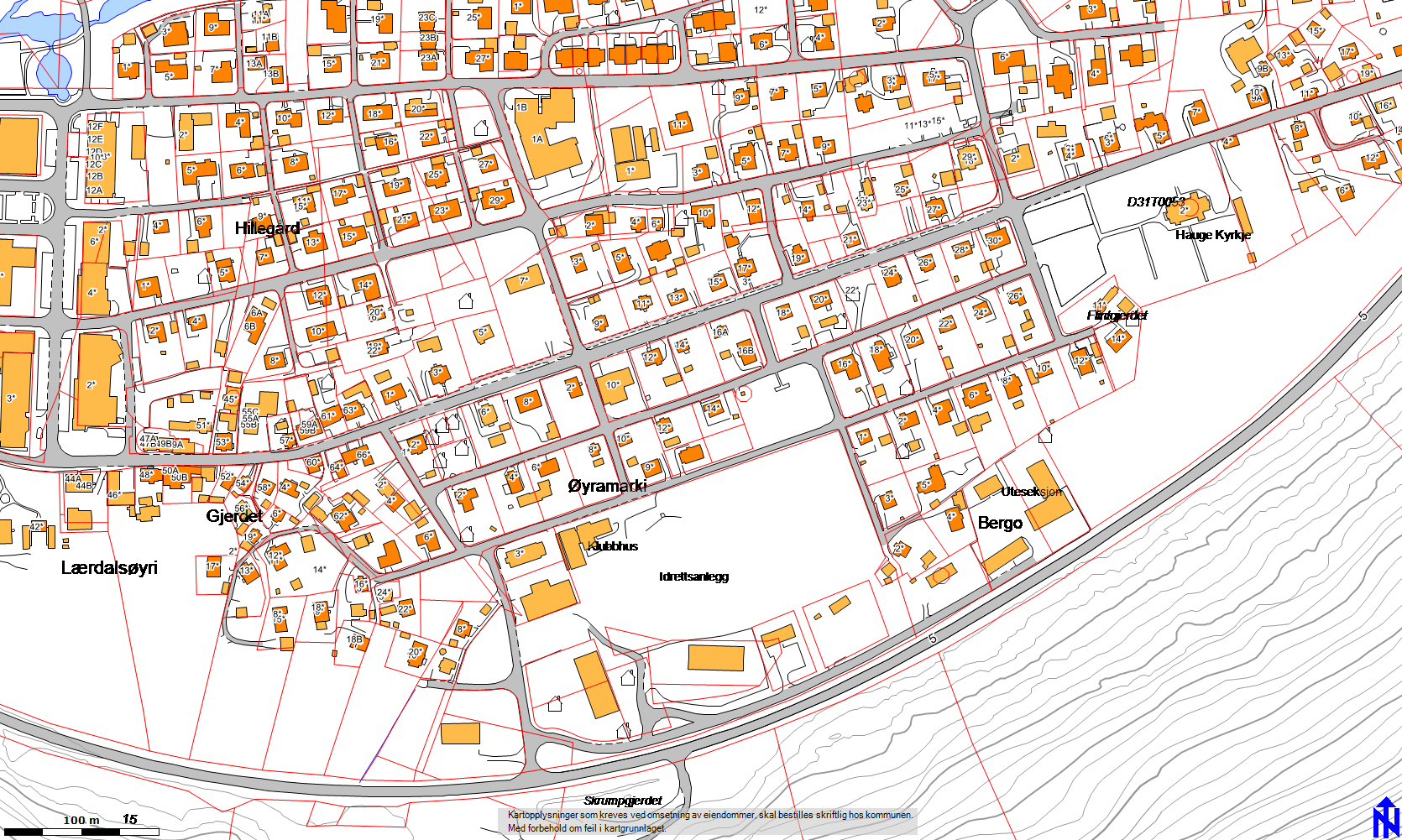1402x840 pixels.
Task: Click the 100 m scale bar
Action: (x=80, y=832)
